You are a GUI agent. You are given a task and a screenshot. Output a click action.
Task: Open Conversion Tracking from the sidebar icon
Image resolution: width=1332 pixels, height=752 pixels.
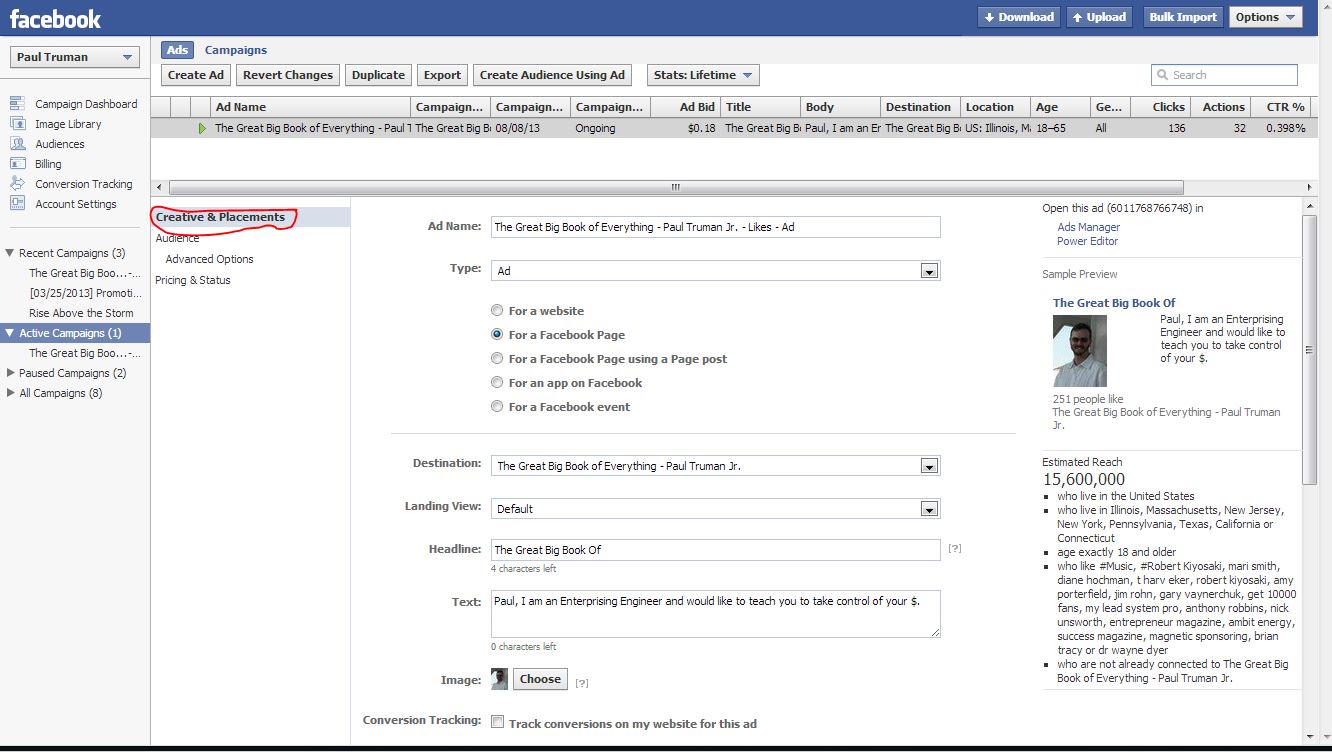(16, 184)
